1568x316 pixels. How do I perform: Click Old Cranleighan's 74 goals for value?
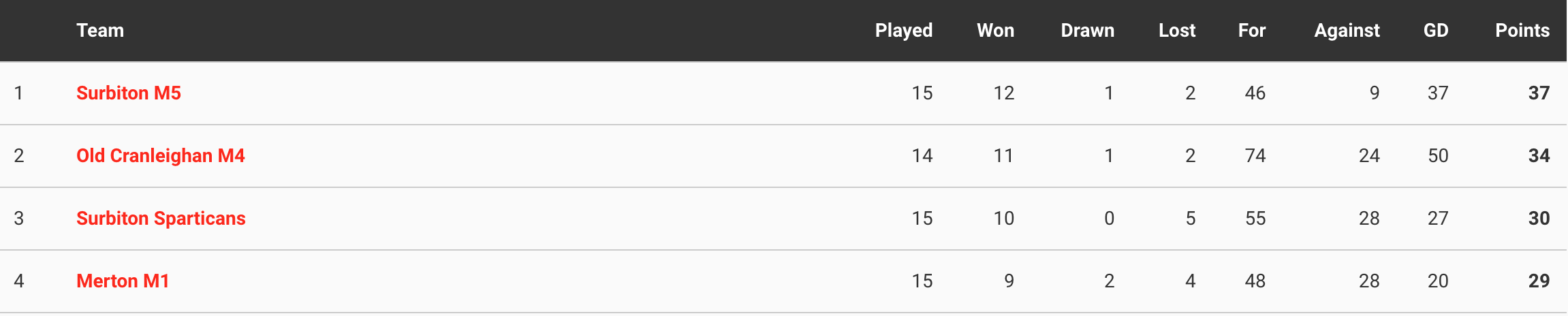(1255, 156)
